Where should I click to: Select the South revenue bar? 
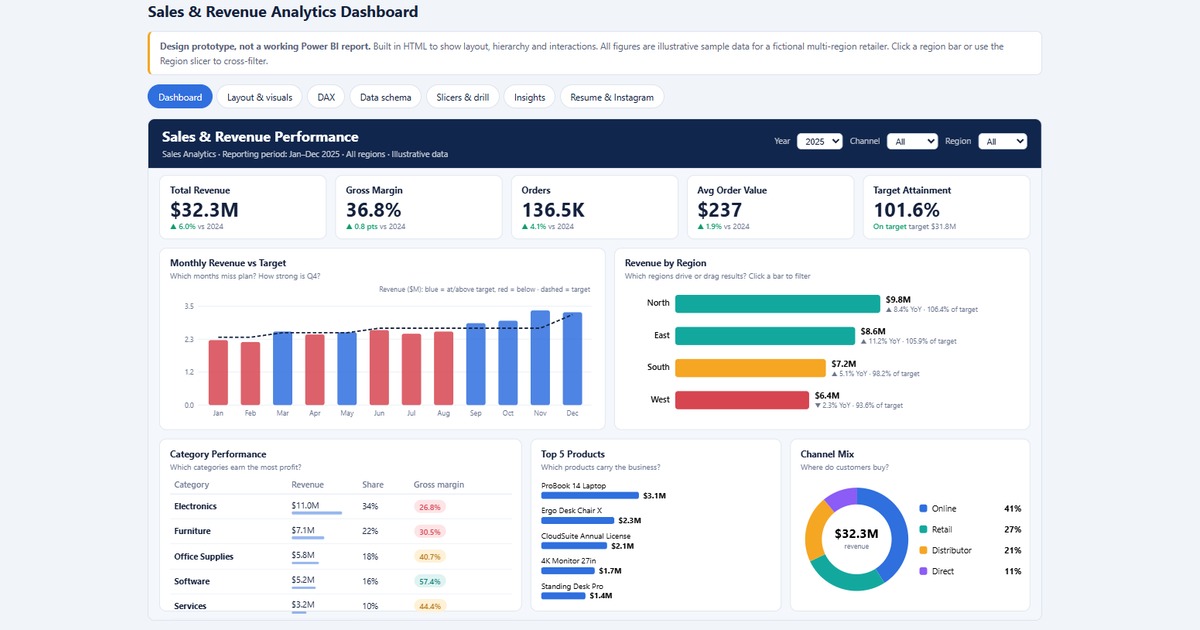[x=750, y=367]
